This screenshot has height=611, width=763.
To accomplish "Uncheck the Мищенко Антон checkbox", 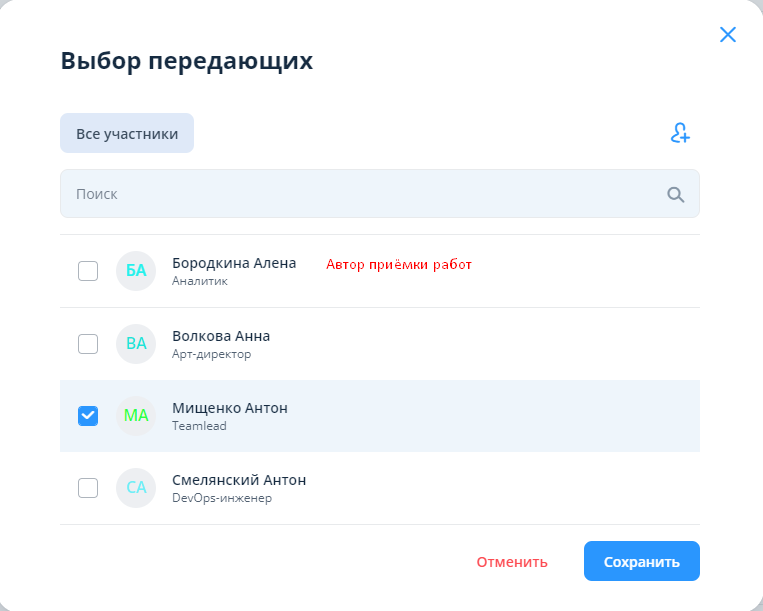I will click(88, 416).
